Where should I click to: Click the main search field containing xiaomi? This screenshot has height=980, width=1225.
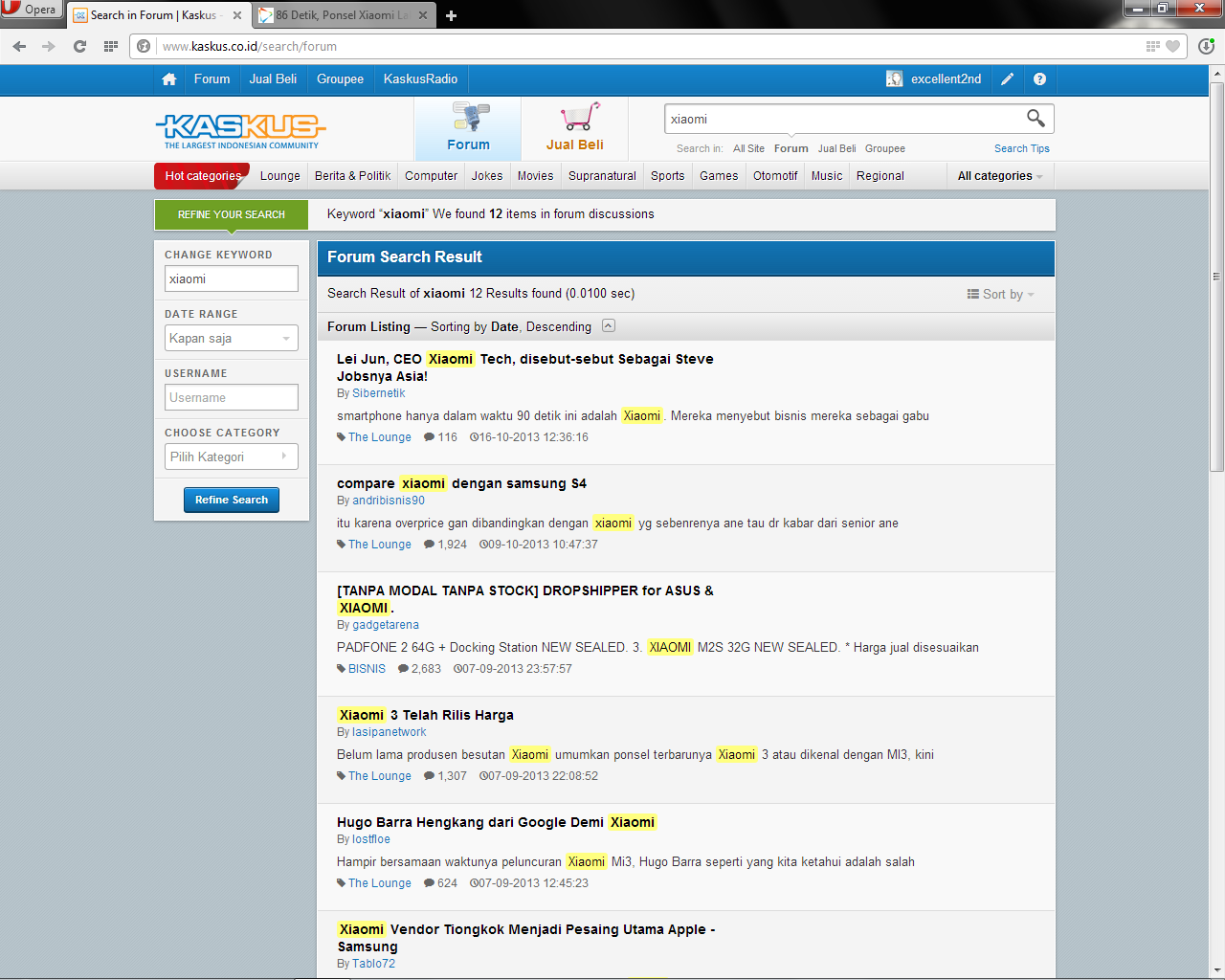(844, 119)
